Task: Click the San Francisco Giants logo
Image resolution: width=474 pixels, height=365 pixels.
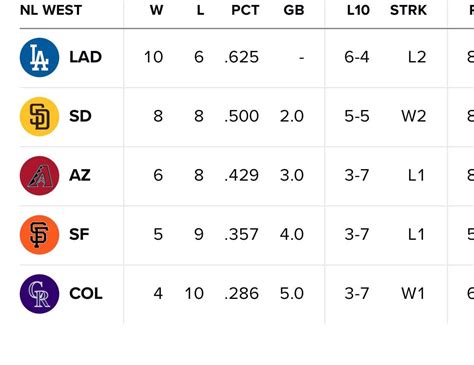Action: point(39,235)
